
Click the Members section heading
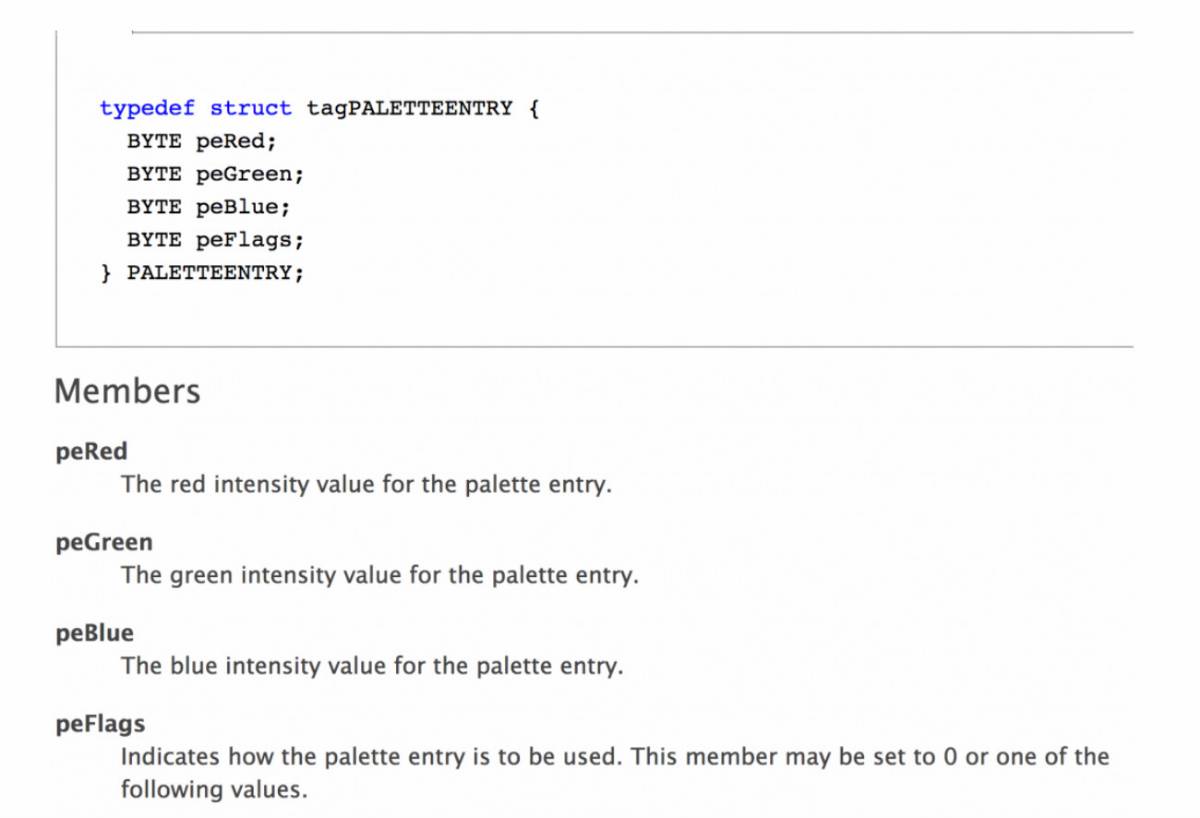tap(127, 391)
